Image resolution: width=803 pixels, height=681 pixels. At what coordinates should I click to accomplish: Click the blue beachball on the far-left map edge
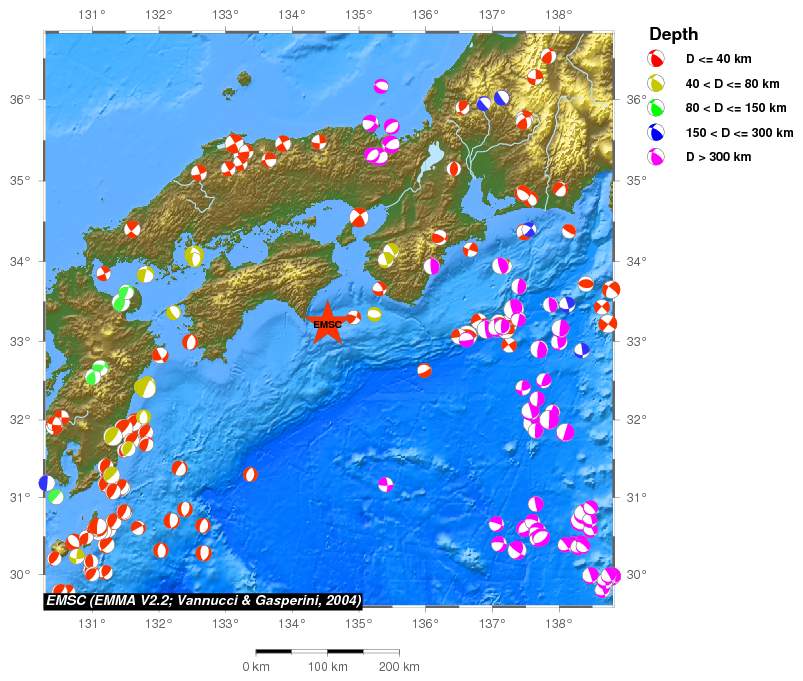pyautogui.click(x=47, y=483)
